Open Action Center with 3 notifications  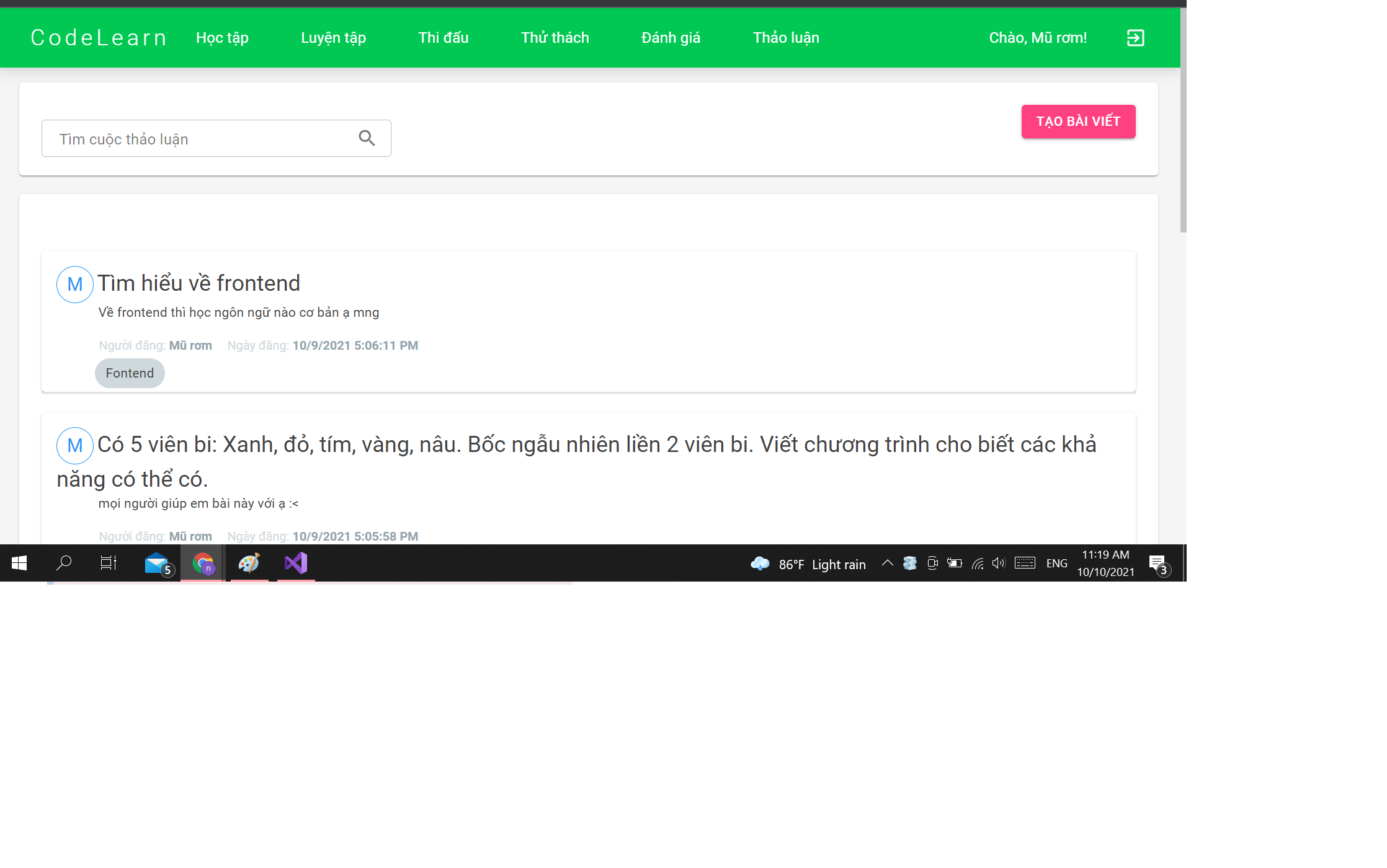click(1159, 563)
